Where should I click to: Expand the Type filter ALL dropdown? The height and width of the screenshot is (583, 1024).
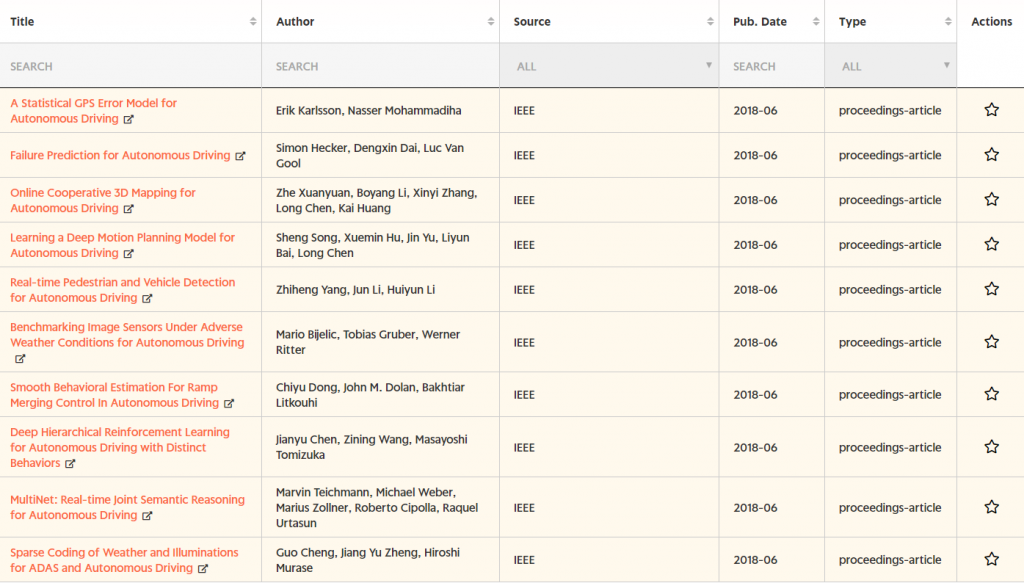[890, 66]
